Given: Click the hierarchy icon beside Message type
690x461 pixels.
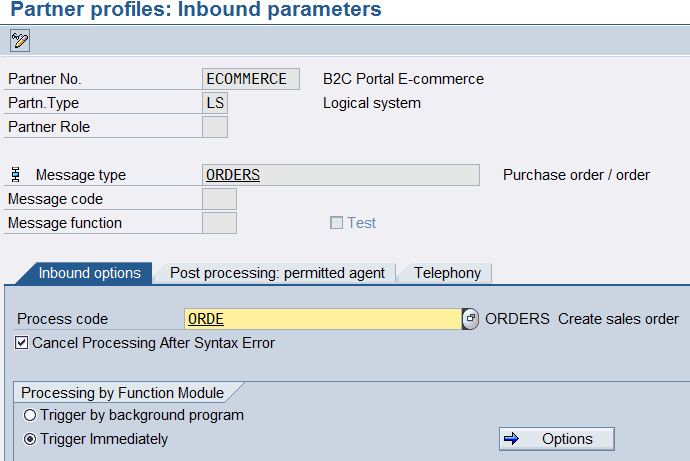Looking at the screenshot, I should point(15,175).
